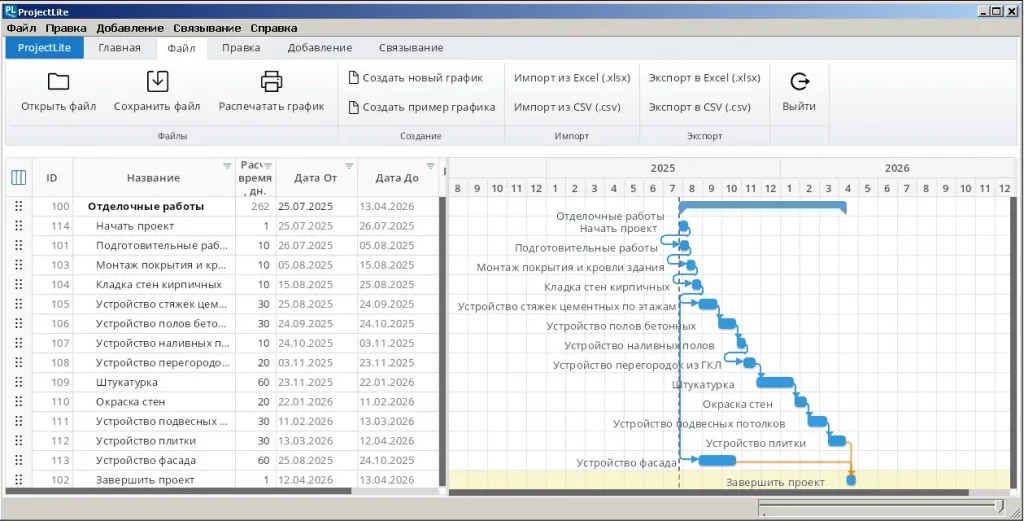The image size is (1024, 521).
Task: Open the Справка menu
Action: [x=274, y=28]
